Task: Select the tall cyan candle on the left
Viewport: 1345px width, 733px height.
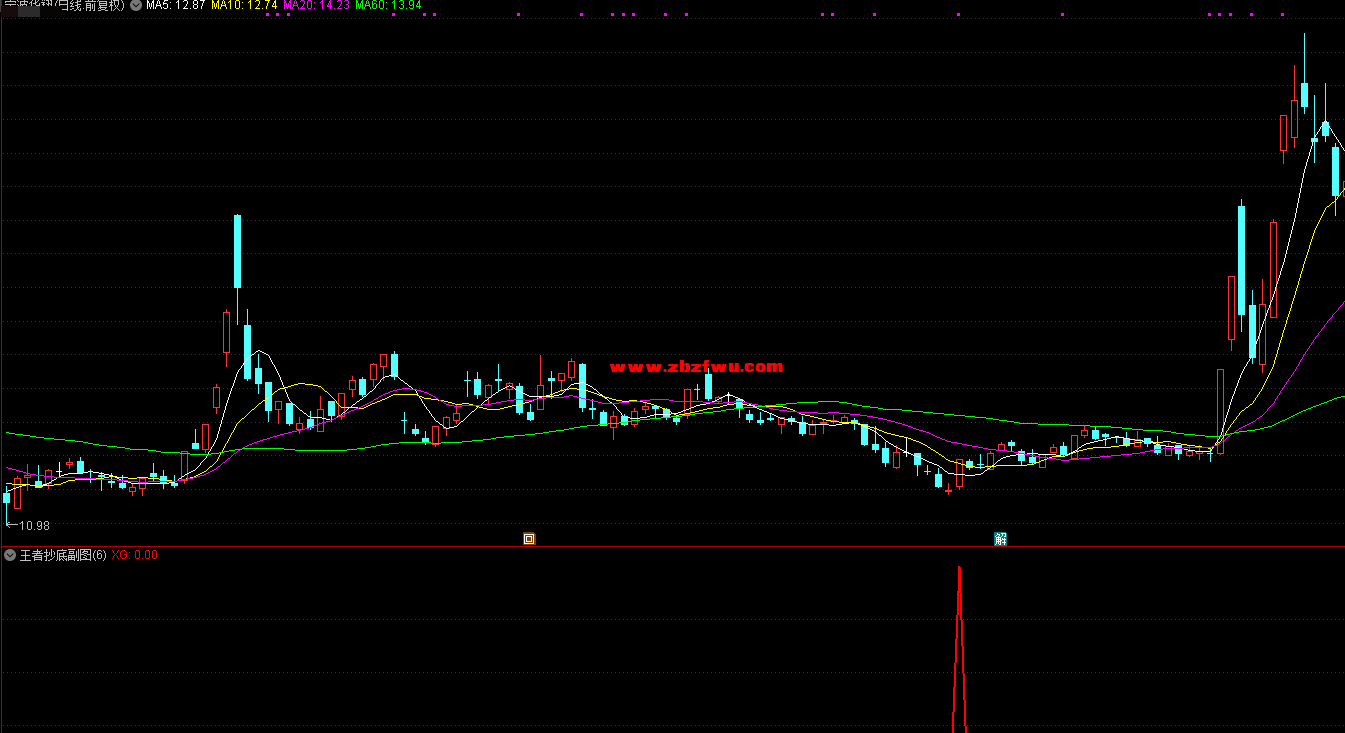Action: click(238, 250)
